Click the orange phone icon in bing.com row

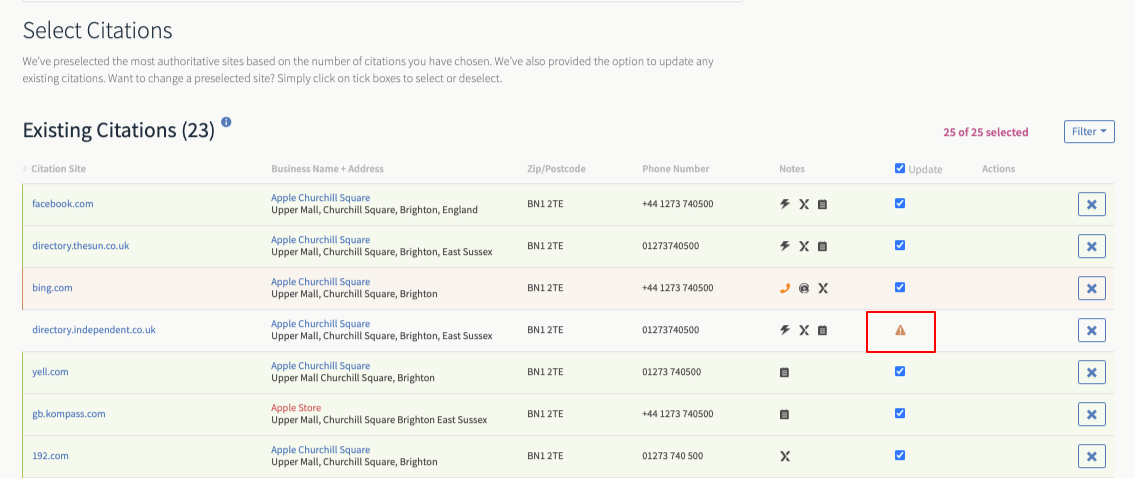[x=784, y=288]
